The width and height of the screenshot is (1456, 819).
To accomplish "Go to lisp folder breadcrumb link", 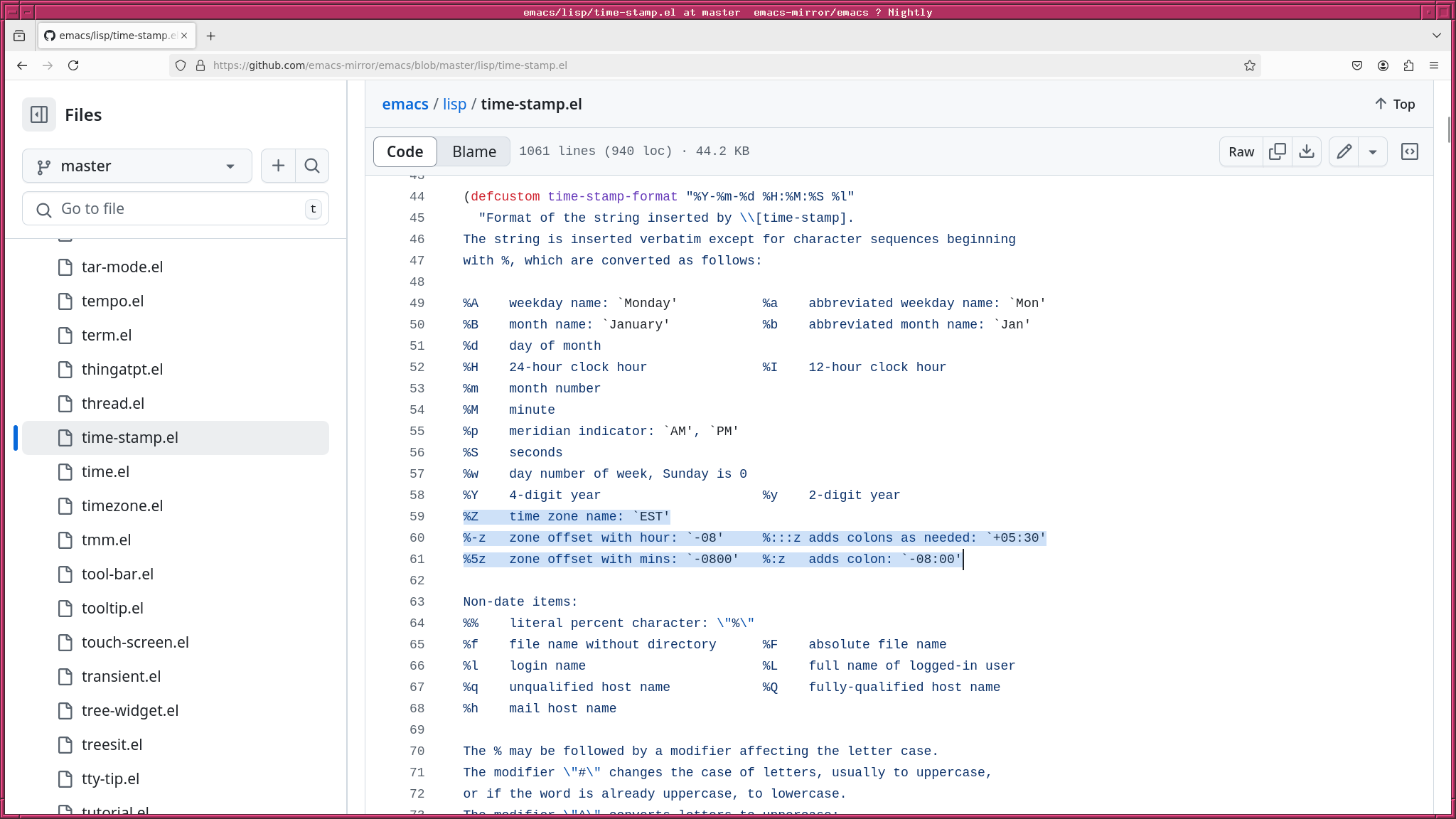I will tap(454, 104).
